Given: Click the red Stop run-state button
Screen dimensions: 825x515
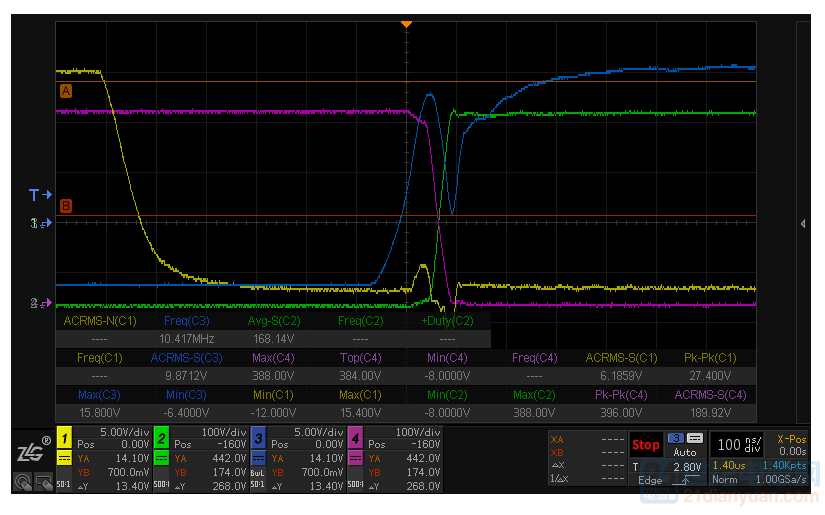Looking at the screenshot, I should [646, 445].
